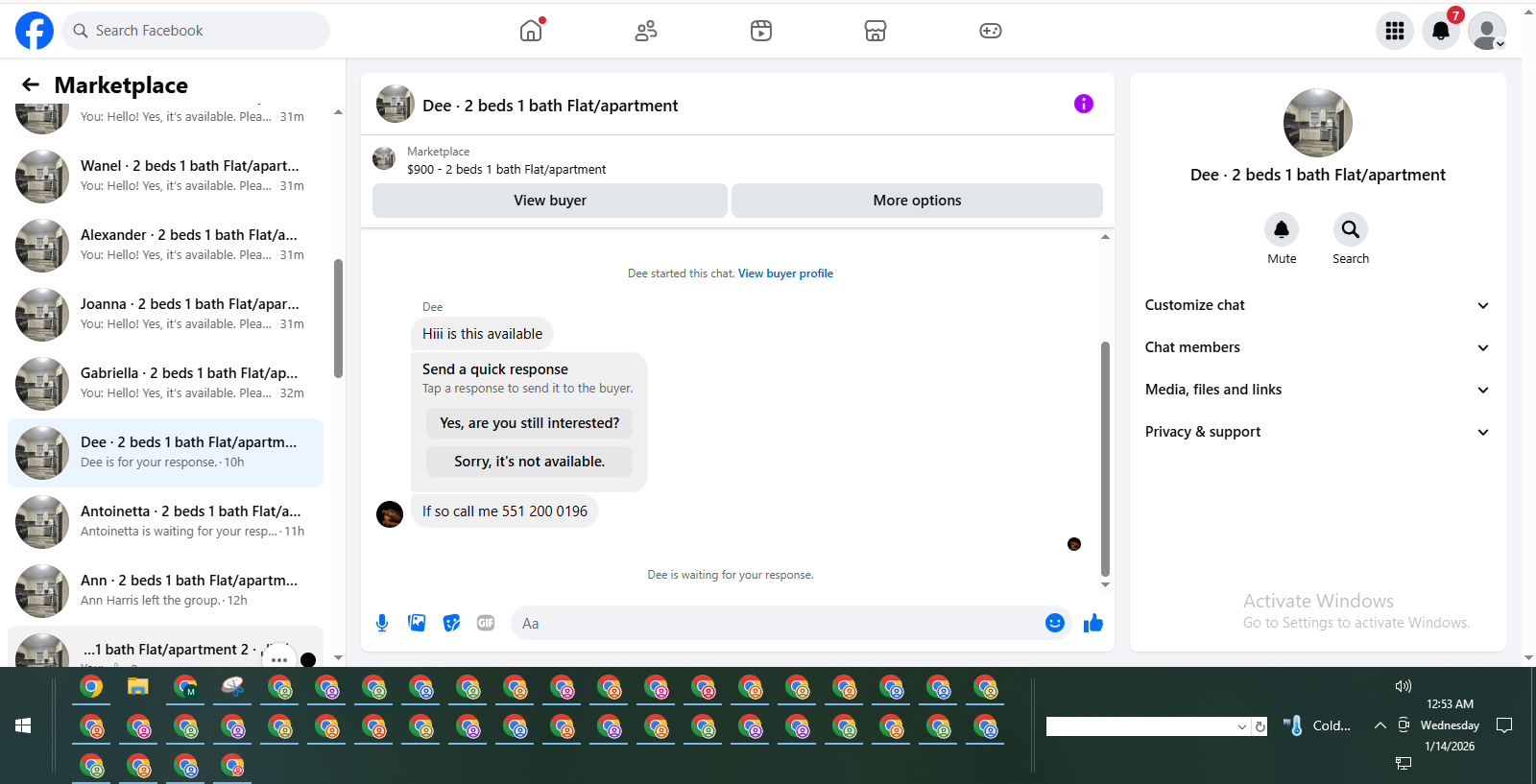Click the conversation header listing thumbnail
Viewport: 1536px width, 784px height.
[396, 104]
